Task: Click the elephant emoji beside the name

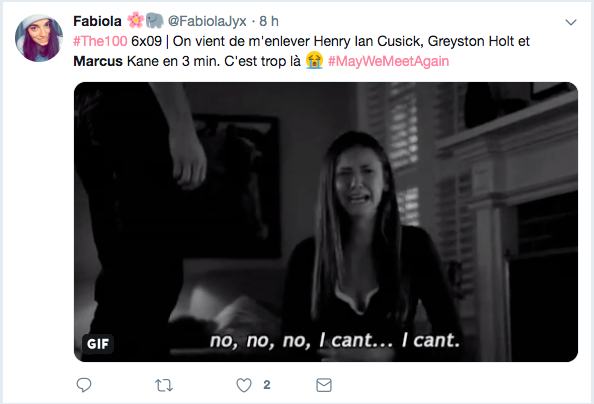Action: (155, 20)
